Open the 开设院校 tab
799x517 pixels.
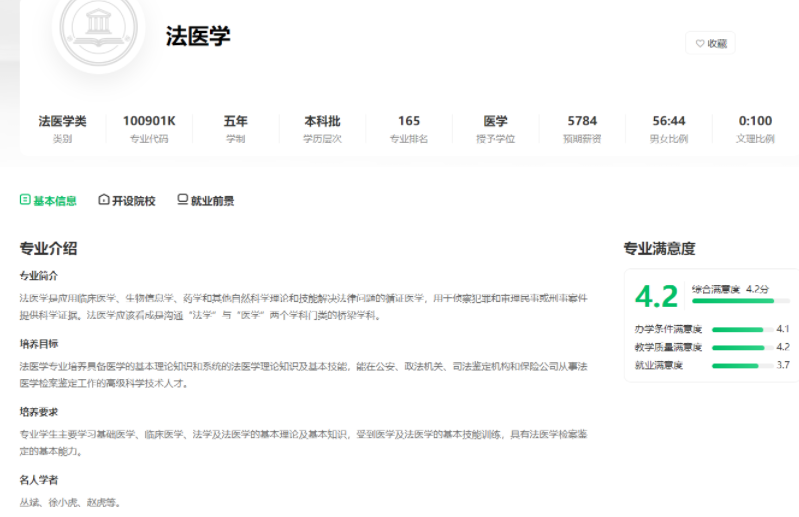[127, 200]
